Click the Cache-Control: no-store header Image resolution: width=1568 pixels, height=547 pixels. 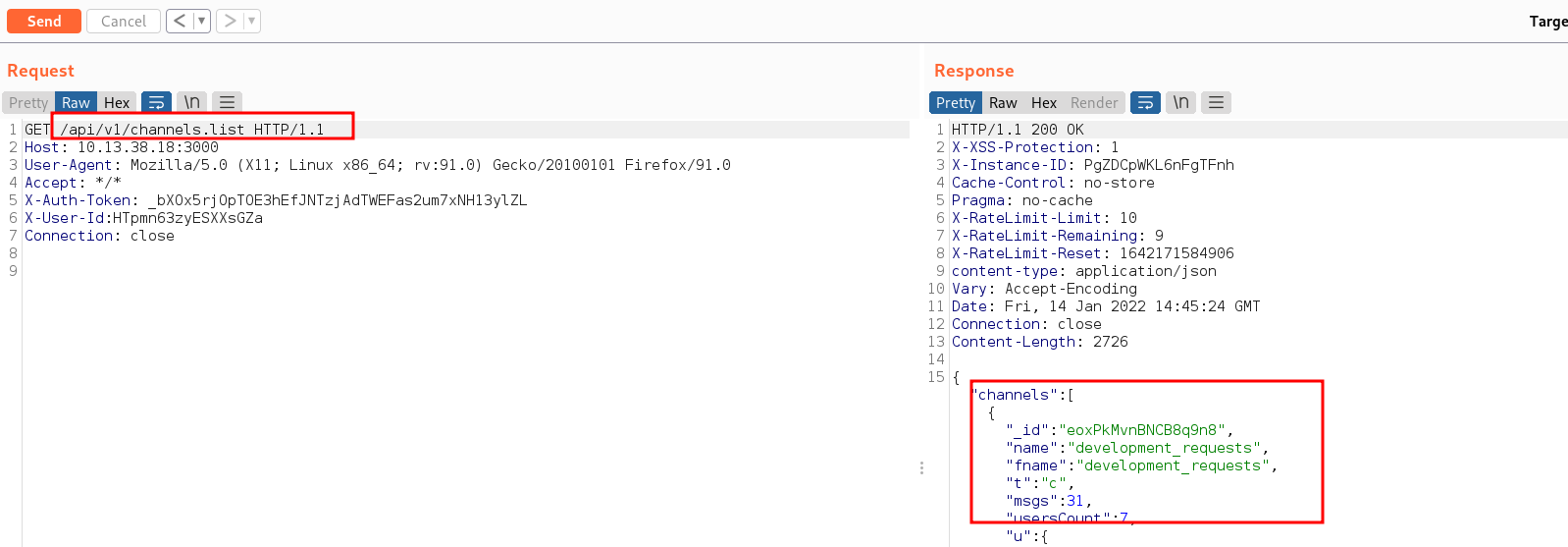(x=1053, y=183)
